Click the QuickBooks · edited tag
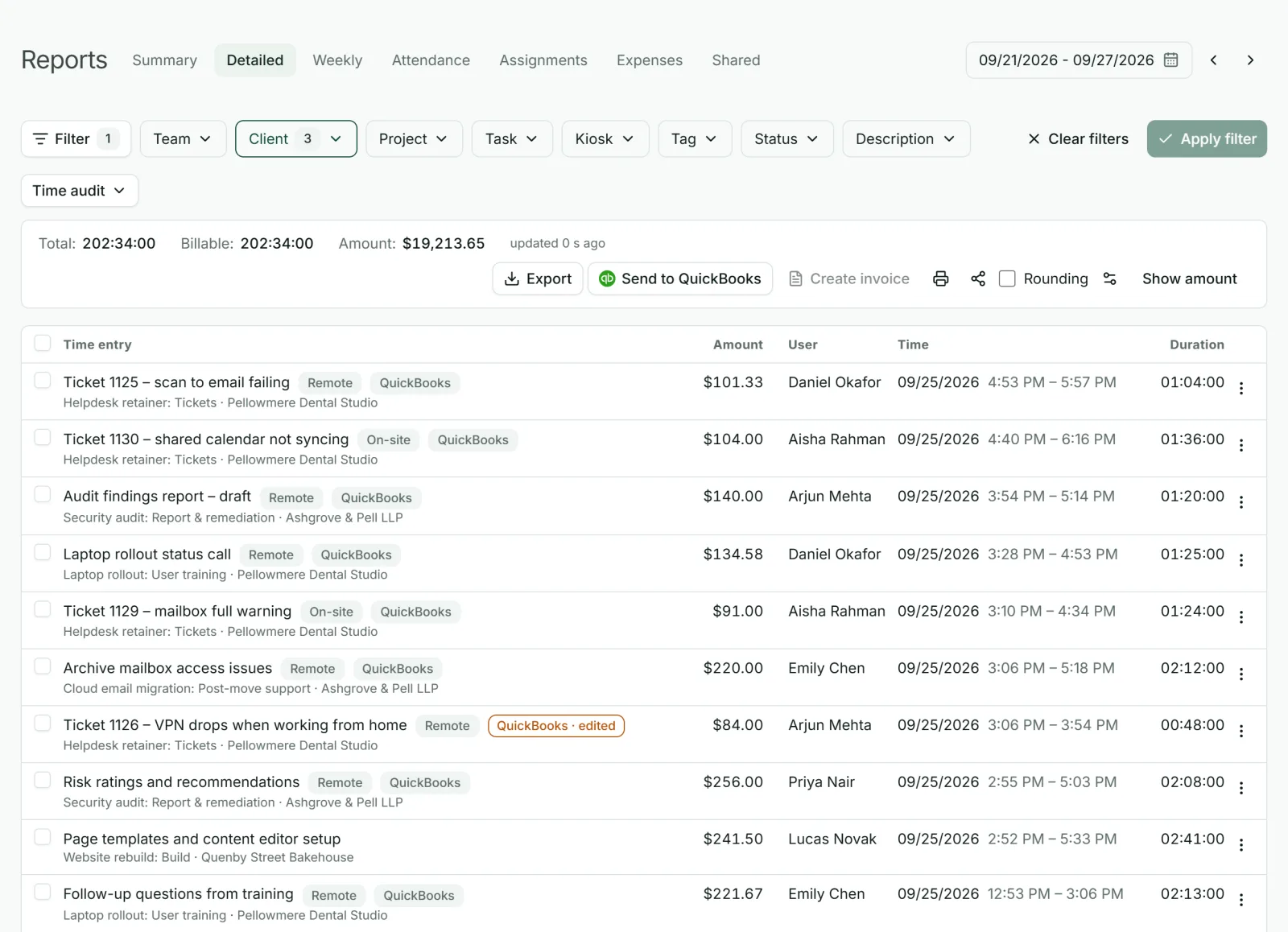The width and height of the screenshot is (1288, 932). (x=556, y=726)
